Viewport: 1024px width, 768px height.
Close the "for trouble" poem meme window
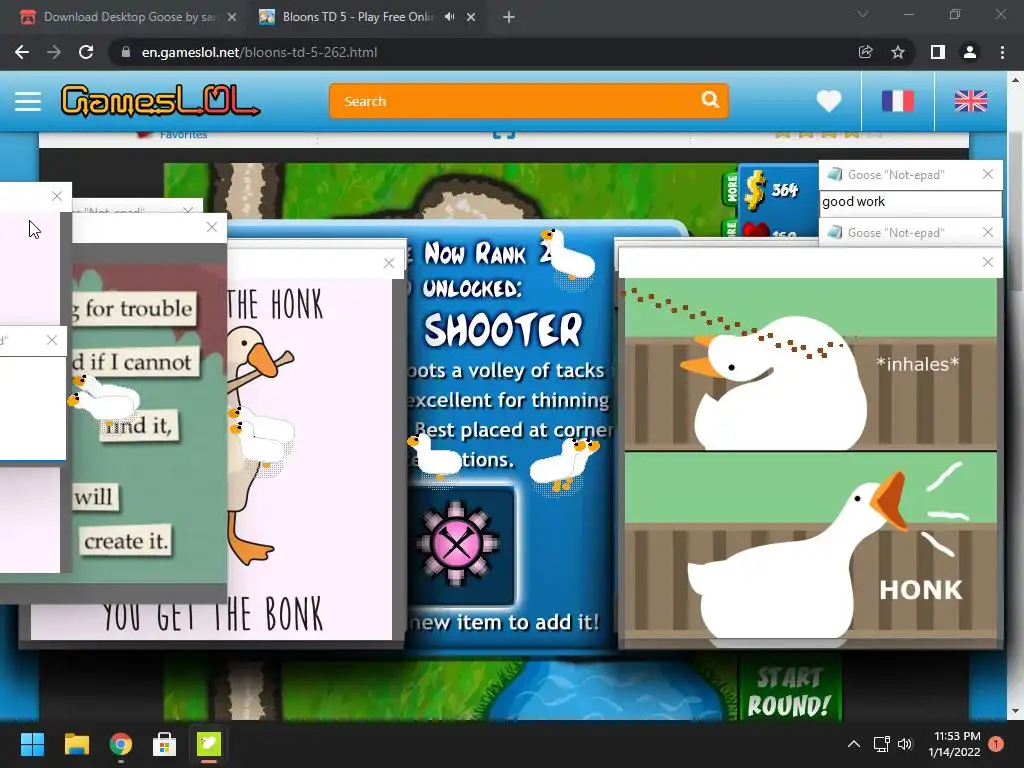212,227
